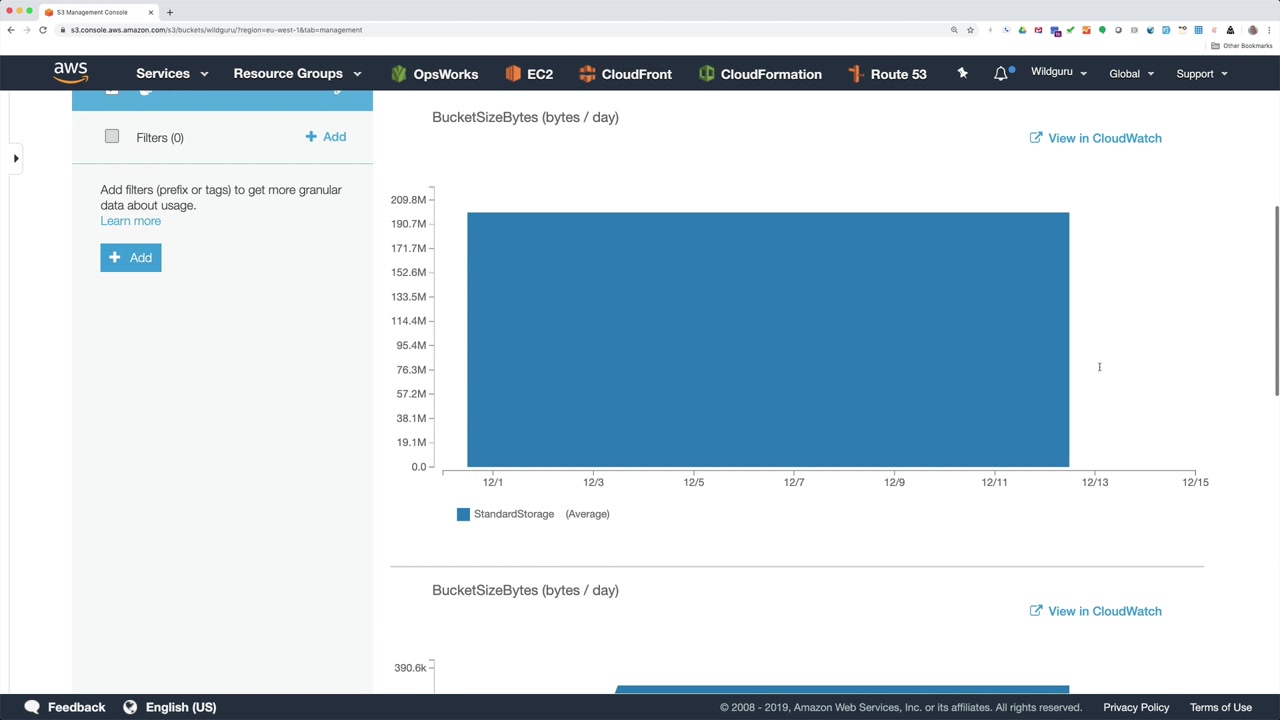Expand the Resource Groups dropdown
Screen dimensions: 1280x720
[x=297, y=74]
